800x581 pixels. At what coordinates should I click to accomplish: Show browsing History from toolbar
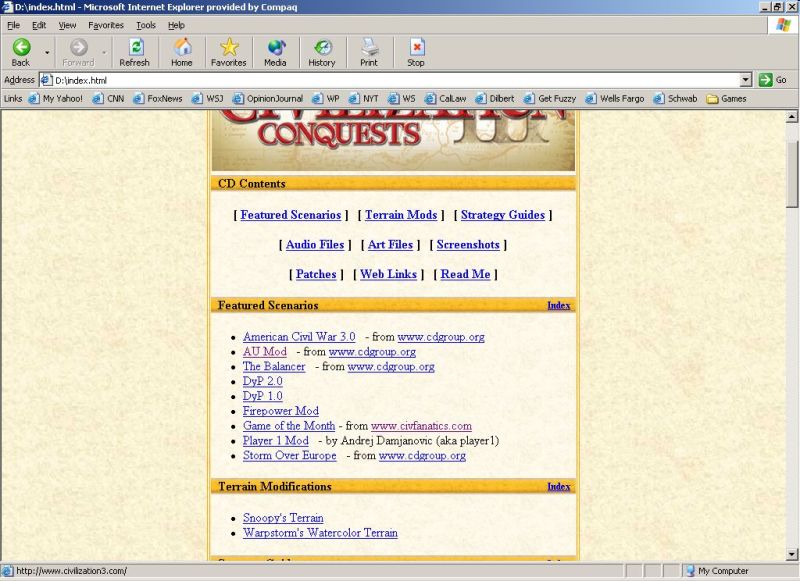322,48
